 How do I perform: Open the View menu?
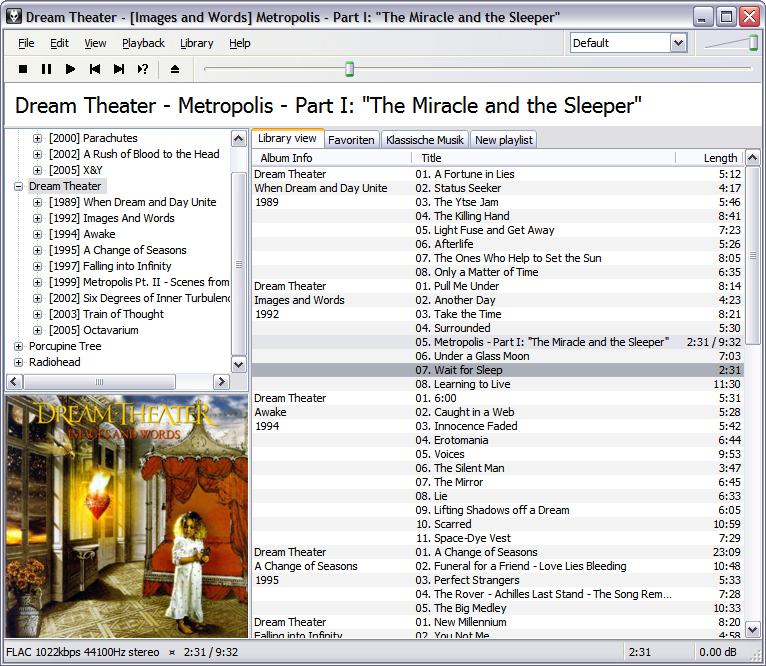[95, 43]
